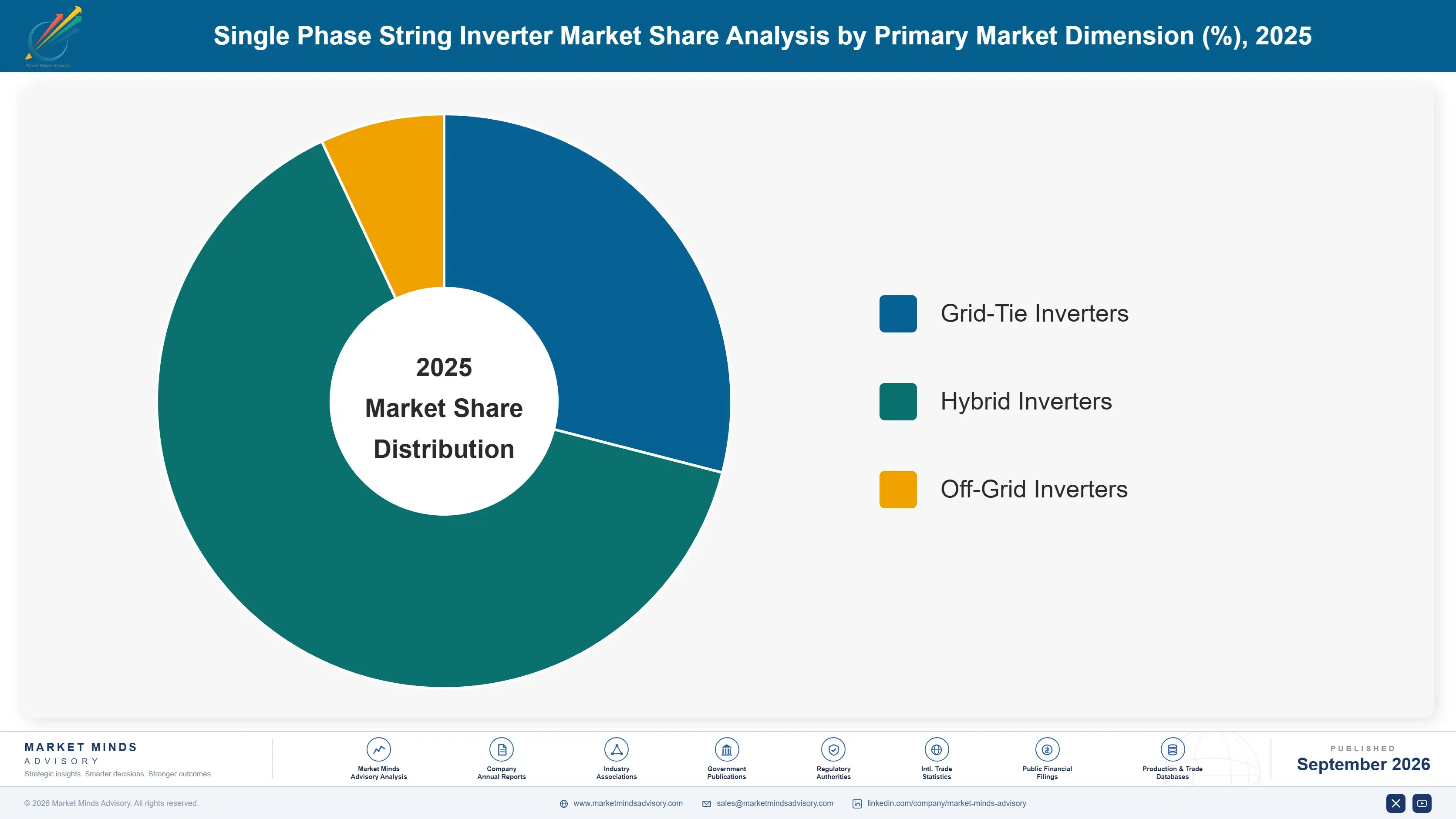The height and width of the screenshot is (819, 1456).
Task: Click the Regulatory Authorities shield icon
Action: point(833,749)
